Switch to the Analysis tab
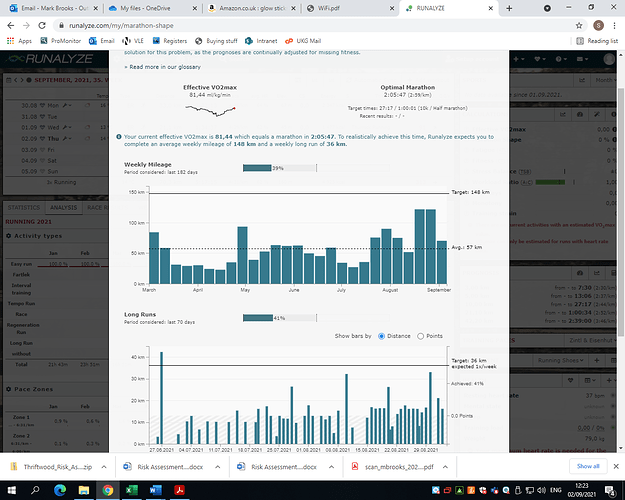Screen dimensions: 625x500 [x=63, y=208]
